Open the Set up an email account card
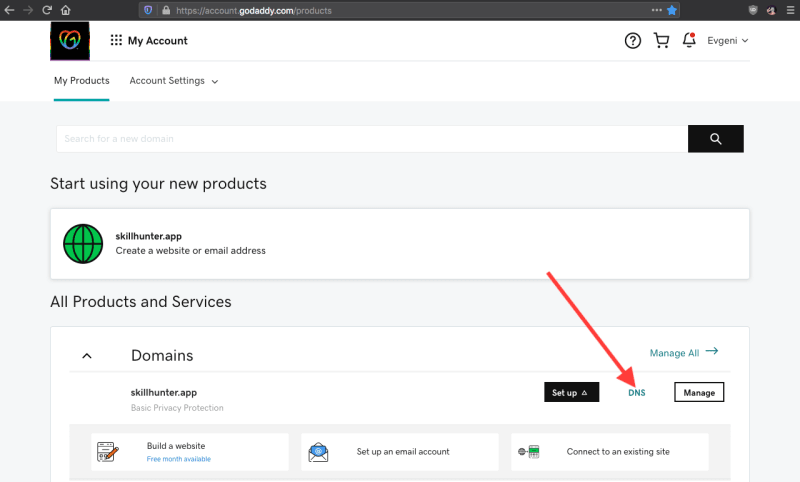The image size is (800, 482). [400, 452]
